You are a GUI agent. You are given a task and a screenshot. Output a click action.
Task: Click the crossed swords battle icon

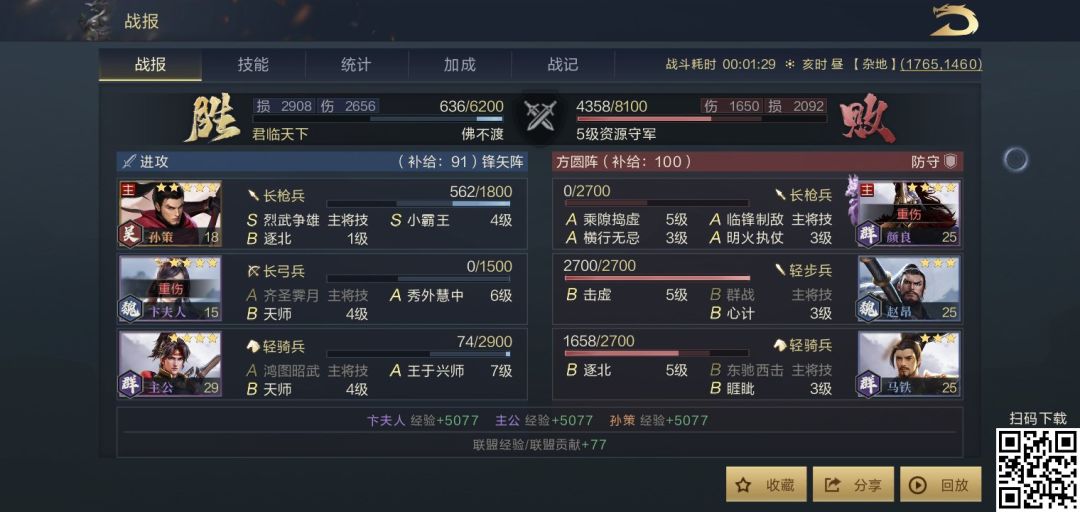tap(540, 117)
